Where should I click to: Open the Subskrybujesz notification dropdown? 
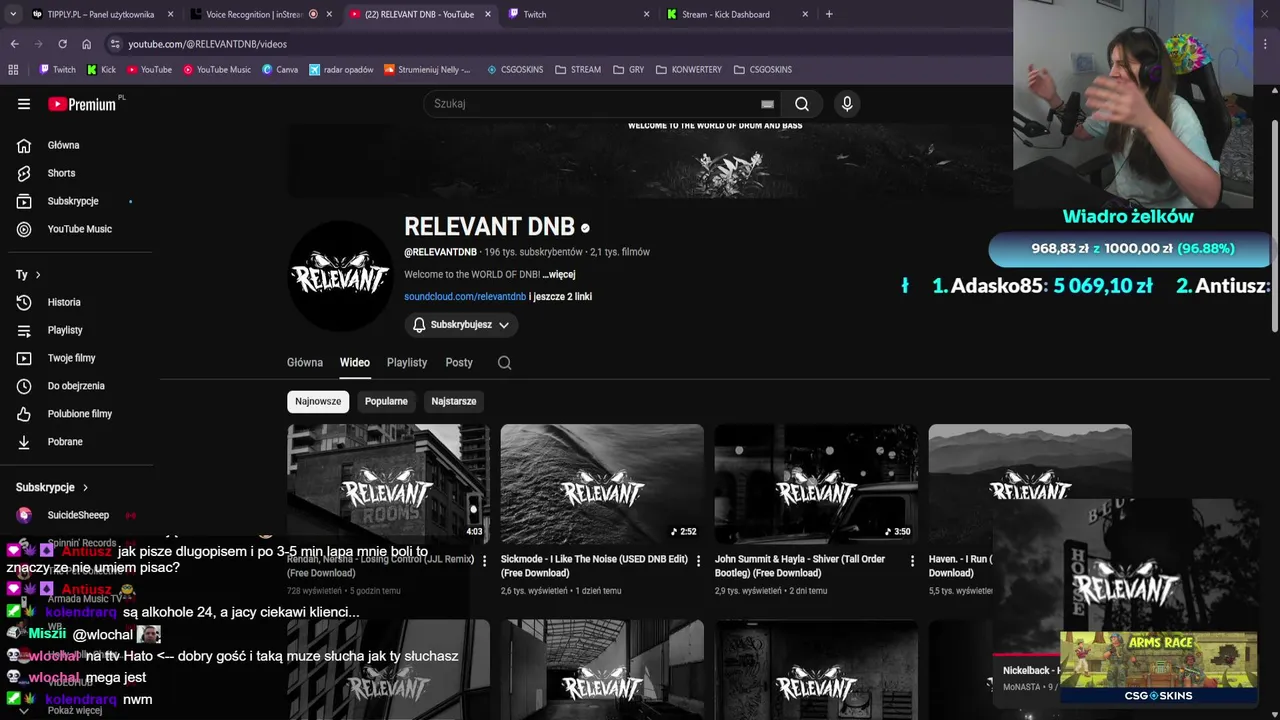coord(461,325)
